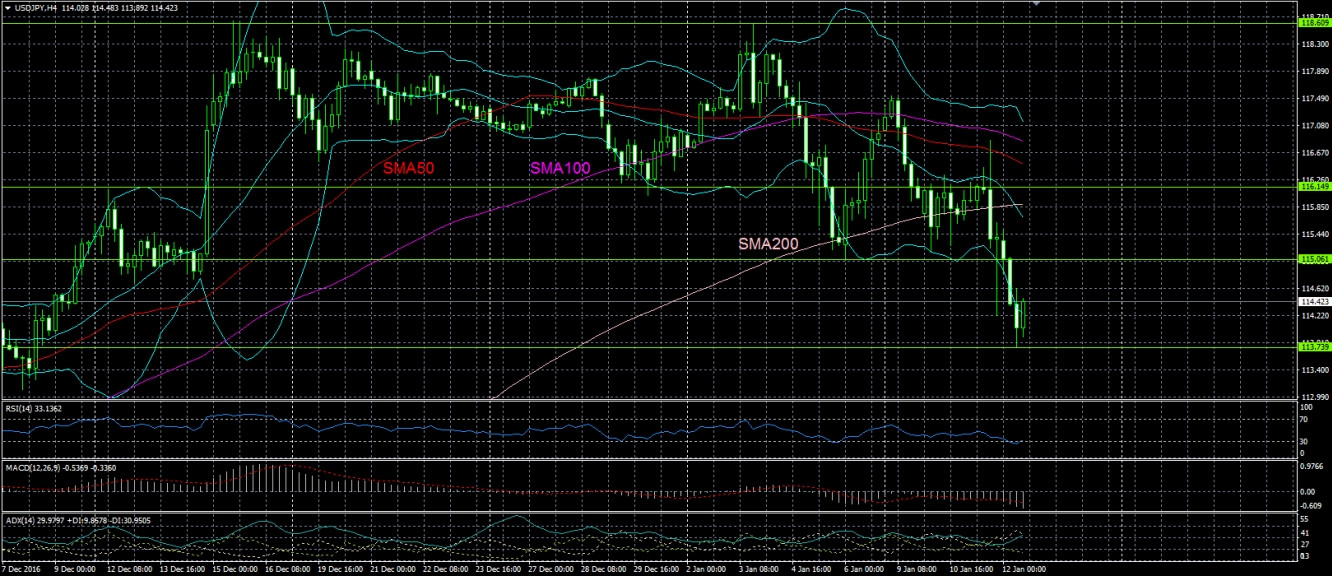The image size is (1332, 576).
Task: Select the SMA100 magenta label
Action: [x=559, y=168]
